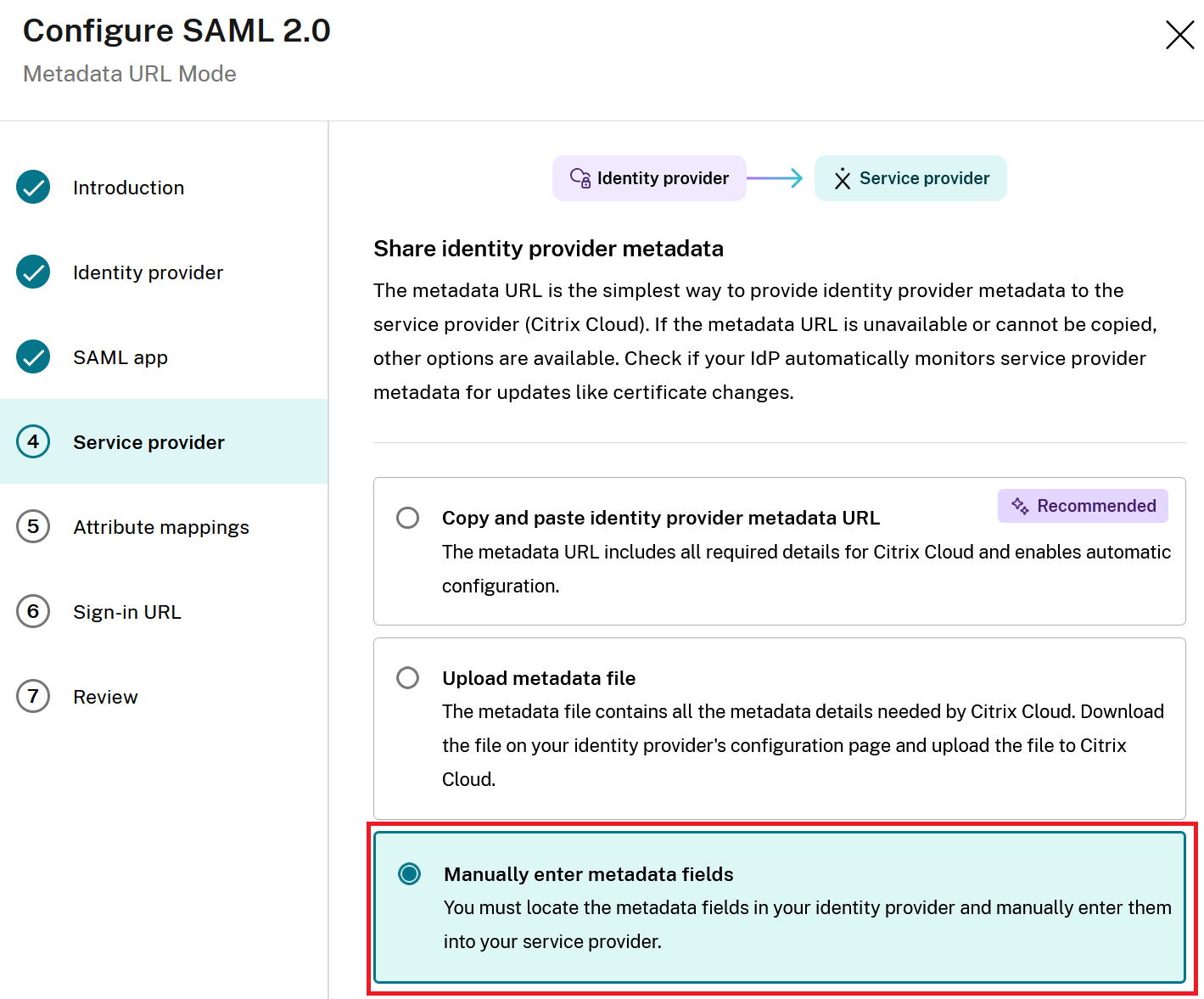Screen dimensions: 1204x999
Task: Go to the Review step
Action: (x=105, y=696)
